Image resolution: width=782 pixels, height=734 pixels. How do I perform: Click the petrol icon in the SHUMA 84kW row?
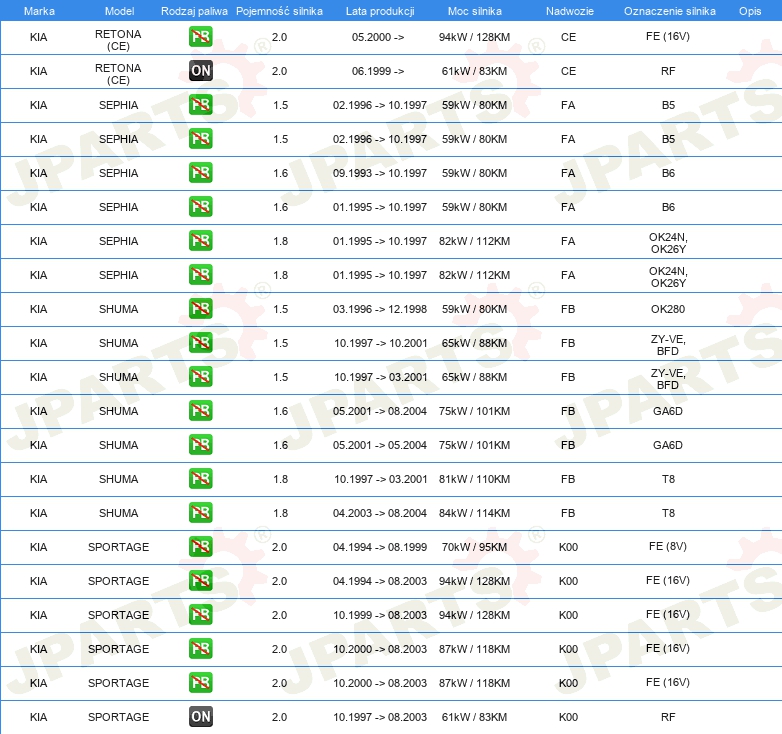(200, 513)
